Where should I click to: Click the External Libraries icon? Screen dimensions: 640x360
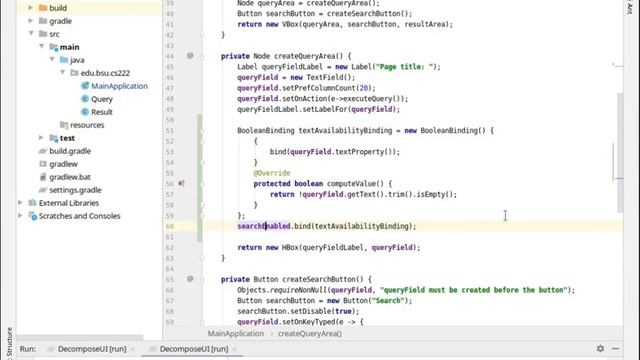click(32, 203)
